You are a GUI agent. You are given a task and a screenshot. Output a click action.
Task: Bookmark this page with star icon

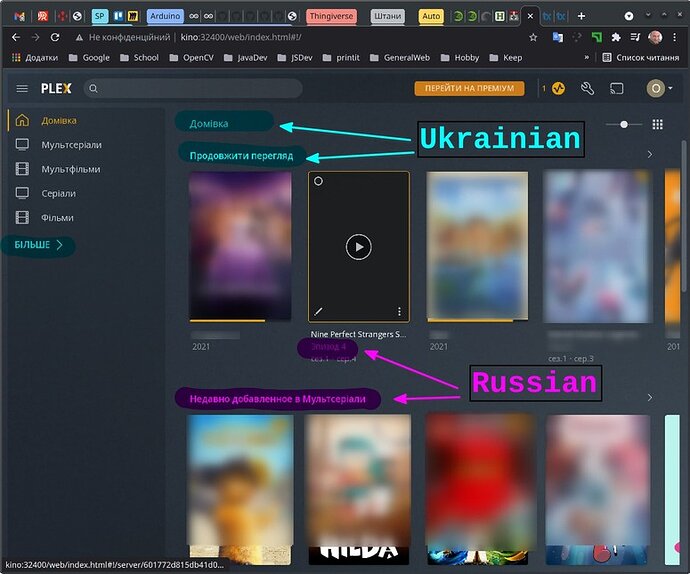[533, 37]
